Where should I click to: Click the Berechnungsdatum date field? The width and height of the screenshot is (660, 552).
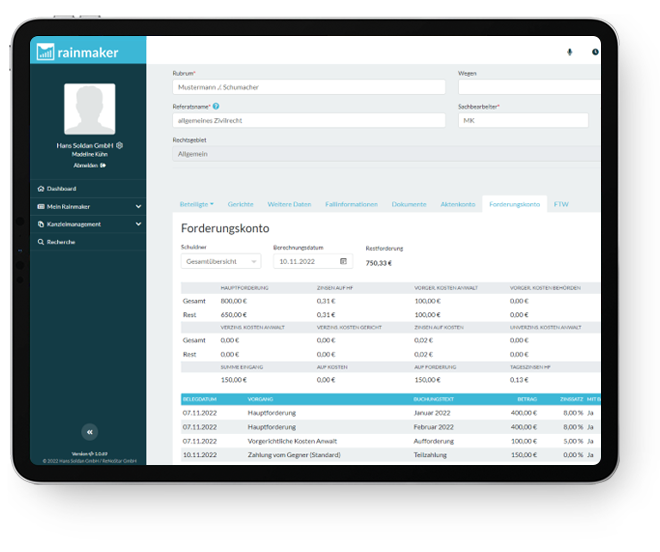click(313, 261)
